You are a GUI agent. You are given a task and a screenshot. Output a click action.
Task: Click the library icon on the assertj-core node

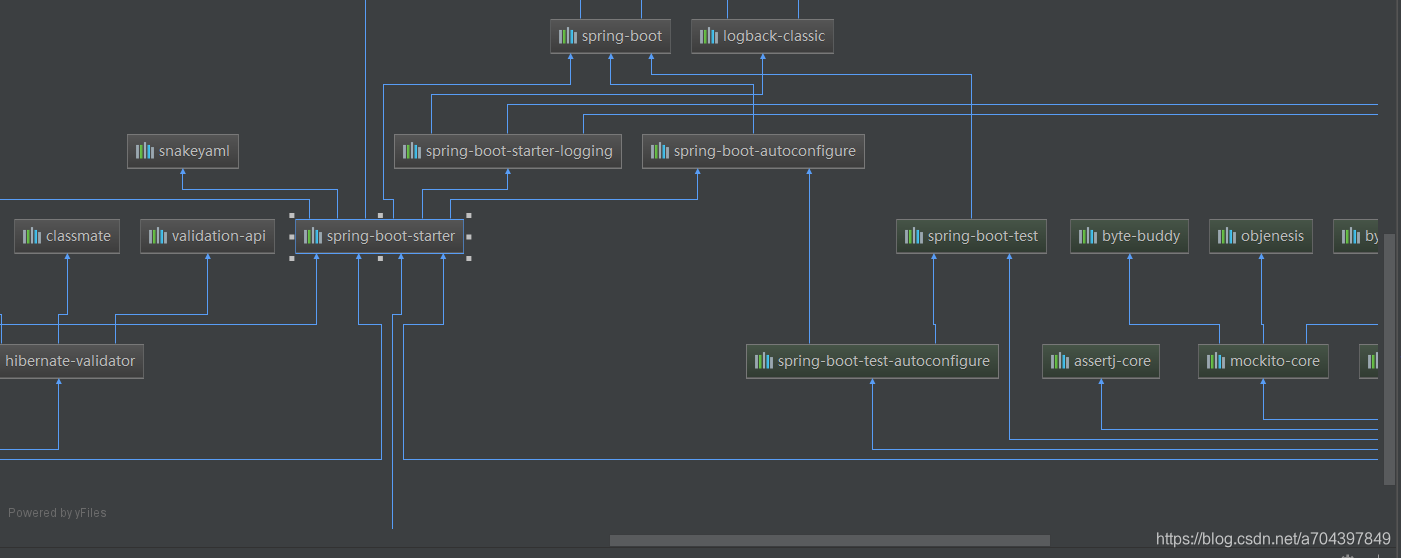point(1060,361)
